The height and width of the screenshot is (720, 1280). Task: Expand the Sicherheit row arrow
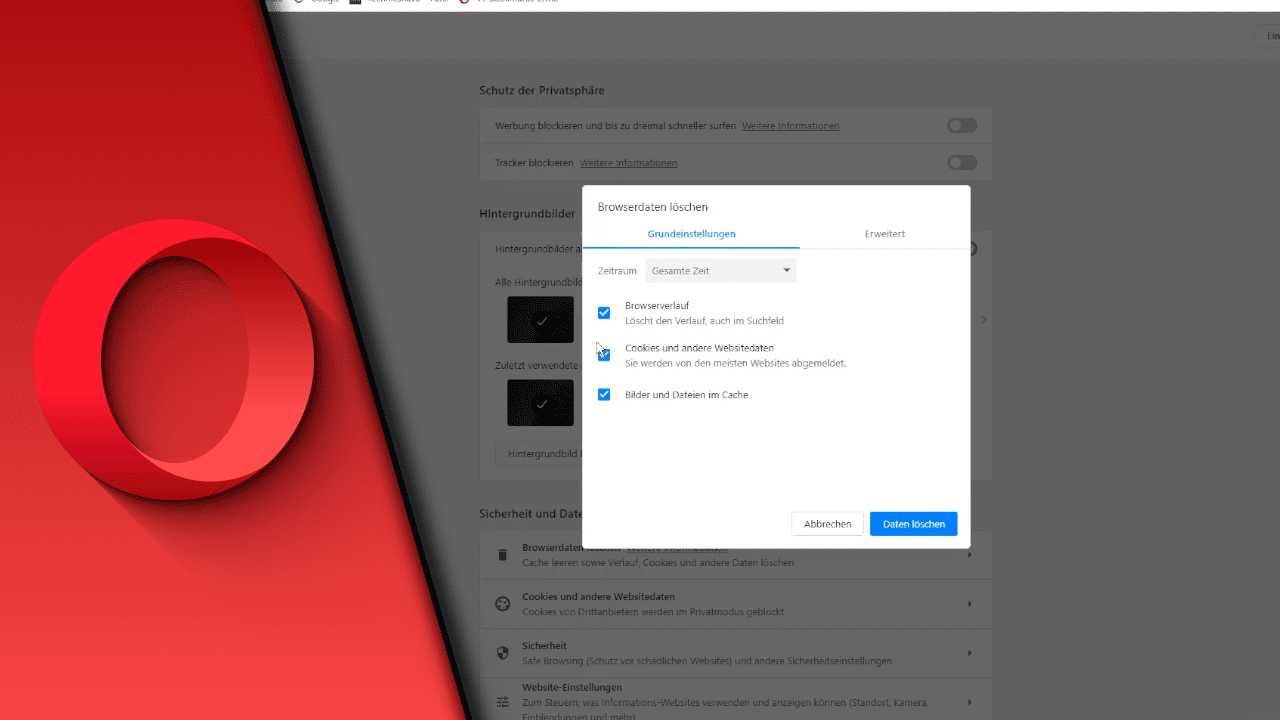[x=969, y=653]
